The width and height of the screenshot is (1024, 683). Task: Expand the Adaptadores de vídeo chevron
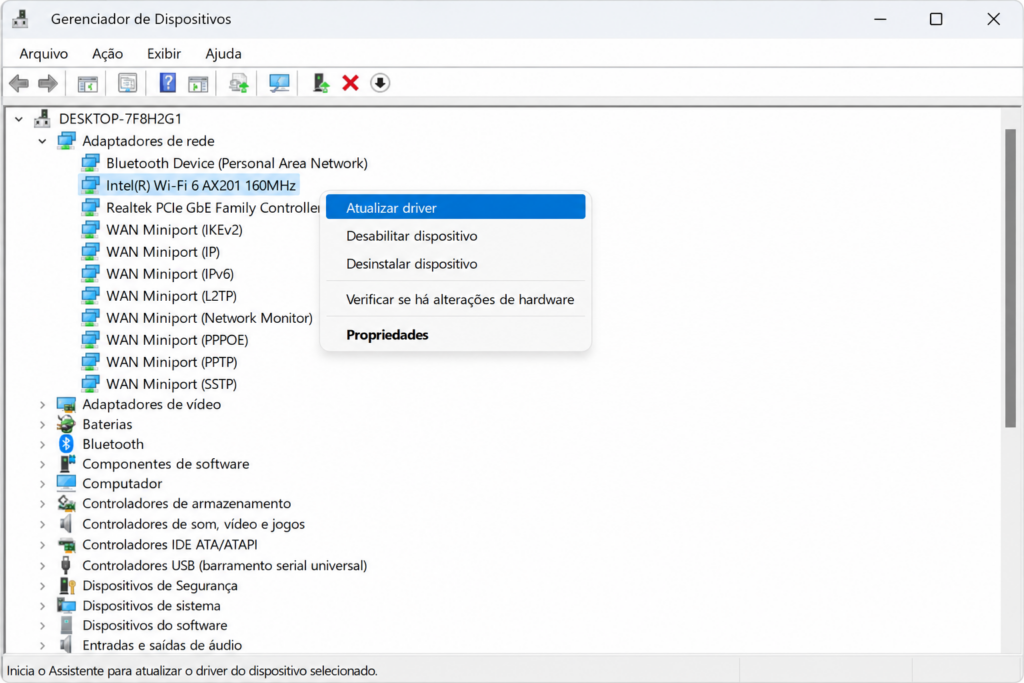pos(42,405)
